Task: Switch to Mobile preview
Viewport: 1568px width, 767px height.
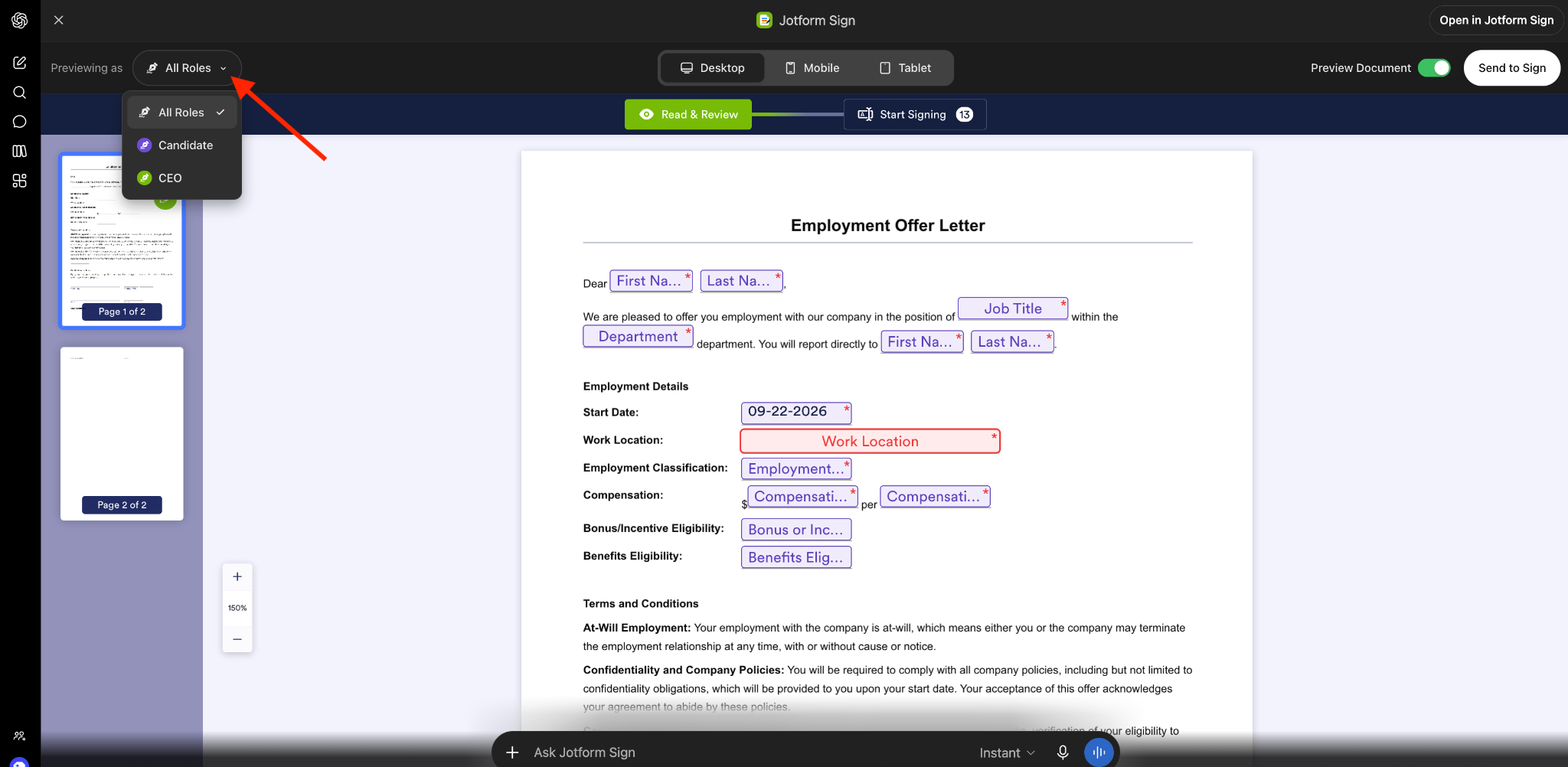Action: [812, 68]
